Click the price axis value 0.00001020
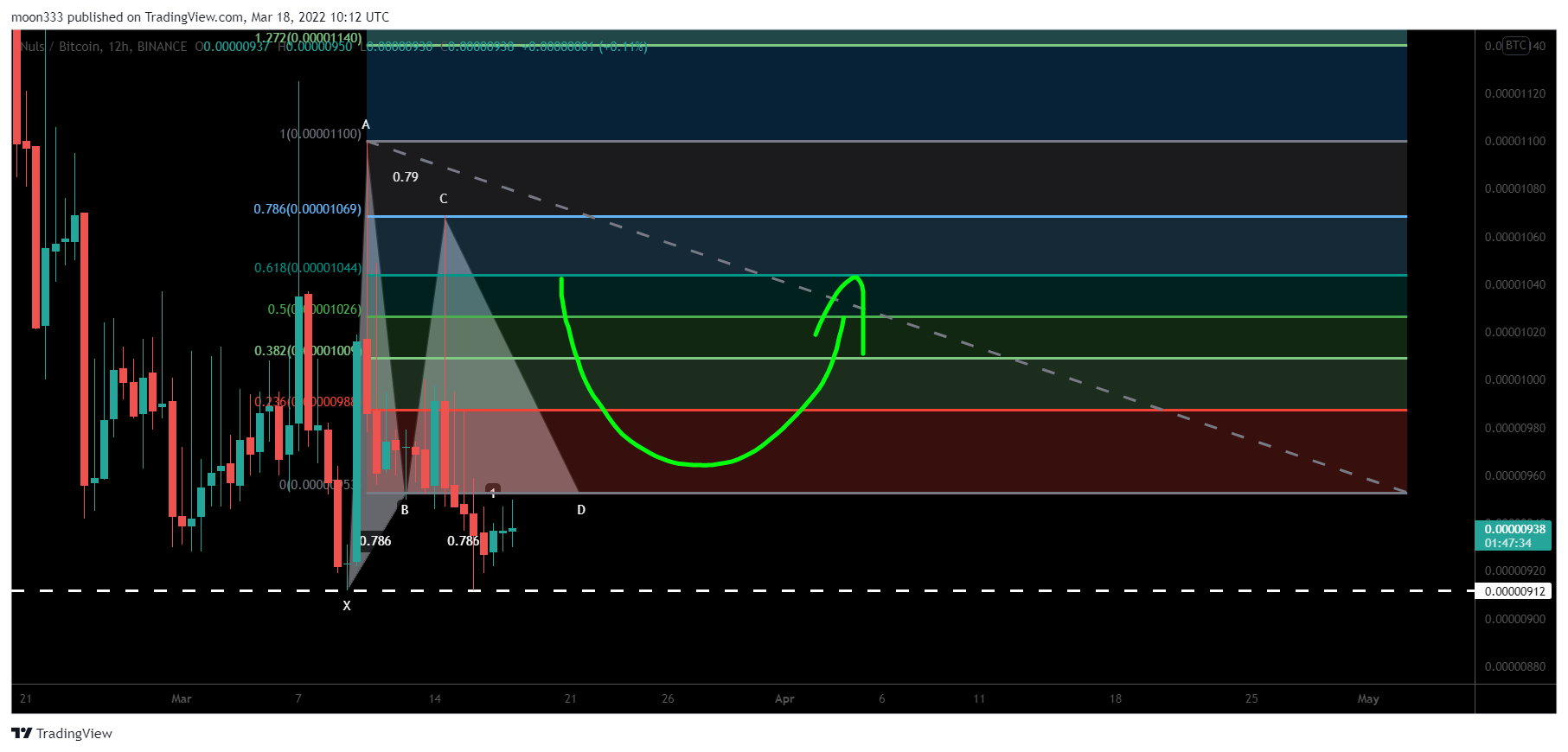 click(1514, 332)
